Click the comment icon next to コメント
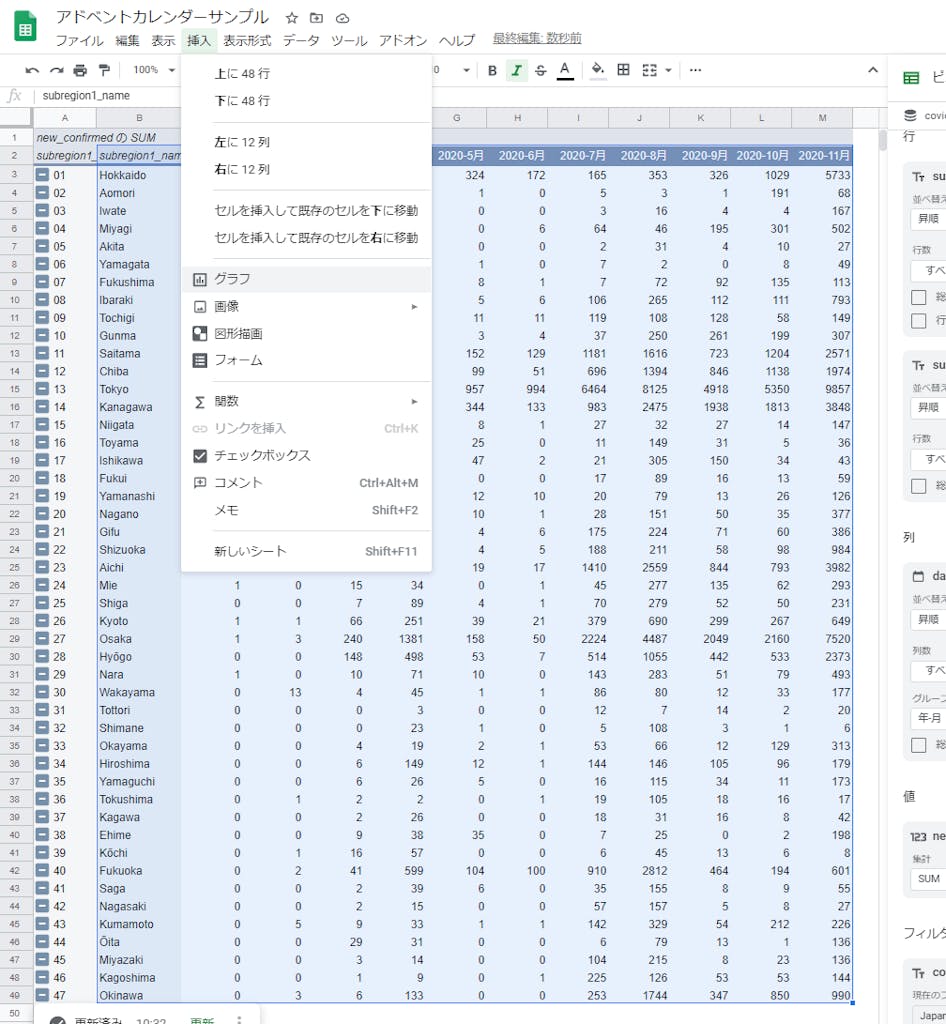 [200, 483]
